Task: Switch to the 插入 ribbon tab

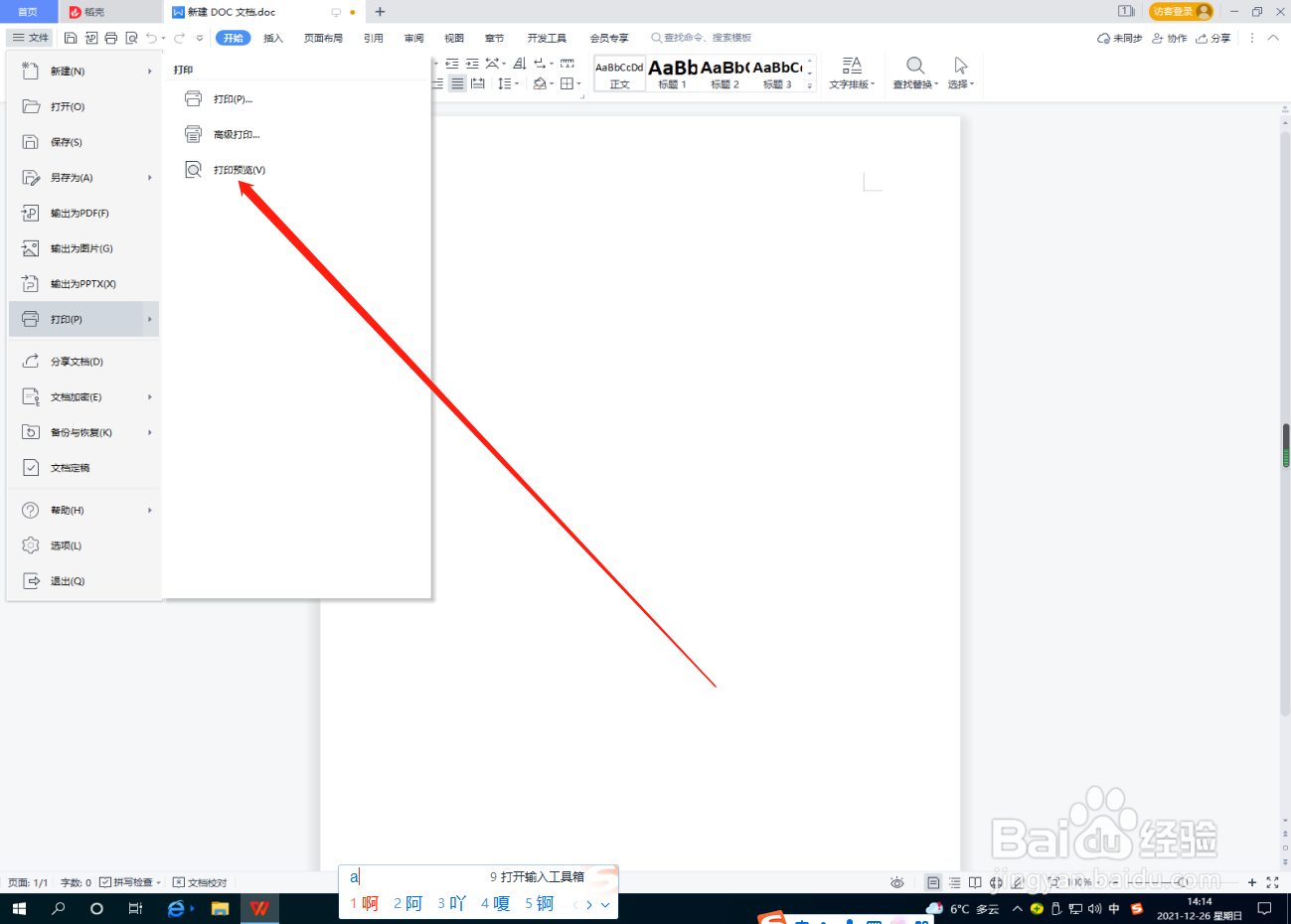Action: point(273,38)
